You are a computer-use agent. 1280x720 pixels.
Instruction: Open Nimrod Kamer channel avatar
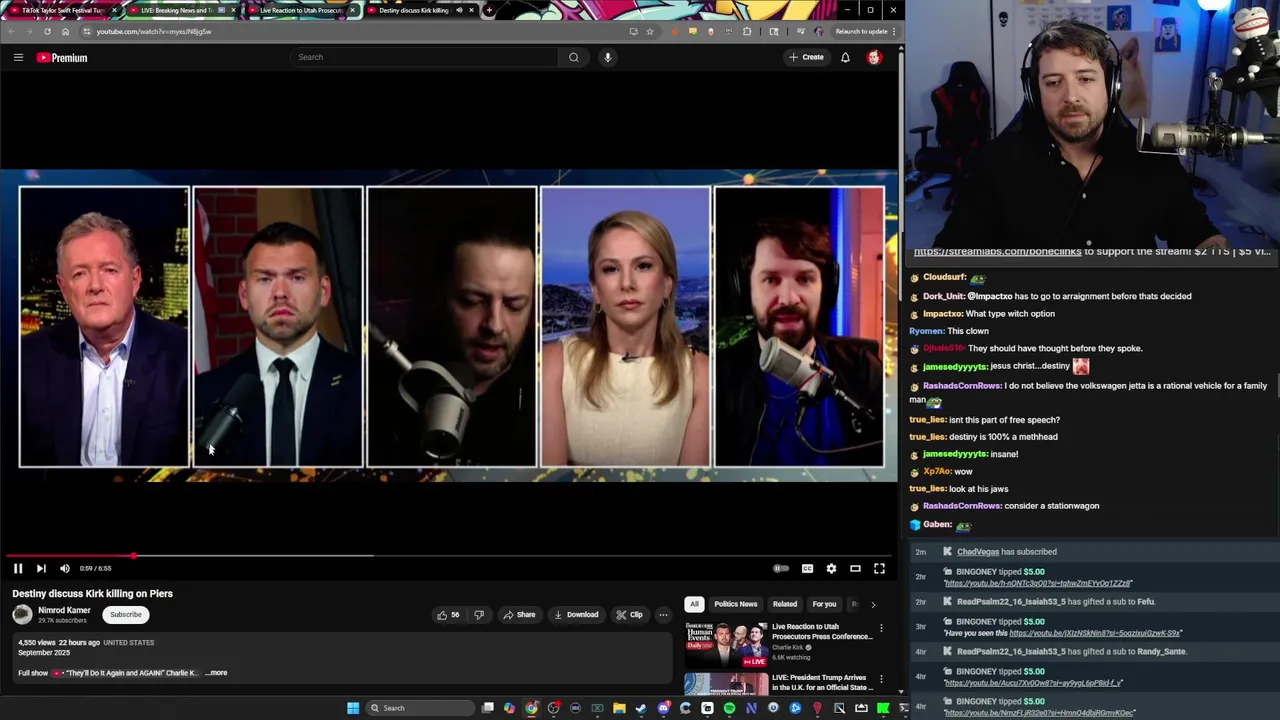(22, 615)
